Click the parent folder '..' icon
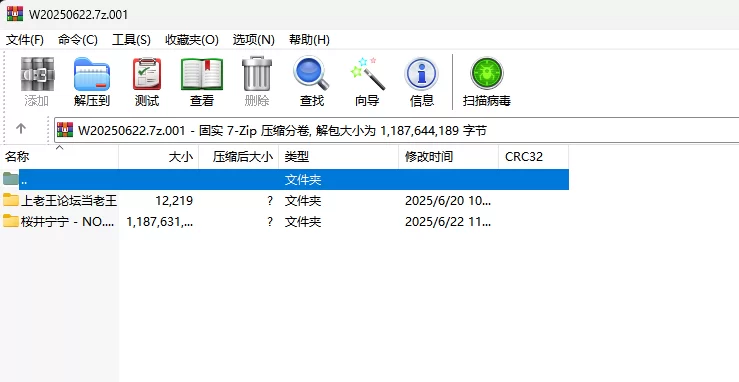 click(10, 179)
